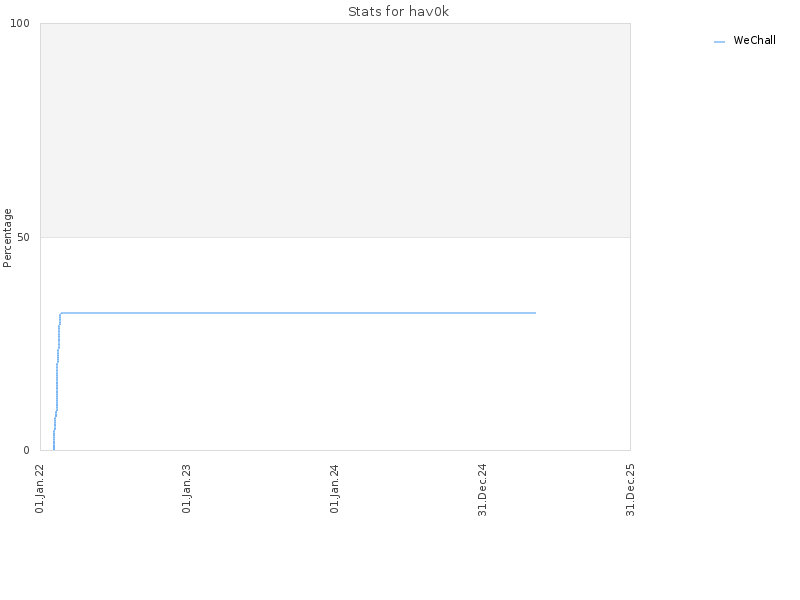Click the 01.Jan.22 date label
Viewport: 800px width, 600px height.
coord(40,488)
